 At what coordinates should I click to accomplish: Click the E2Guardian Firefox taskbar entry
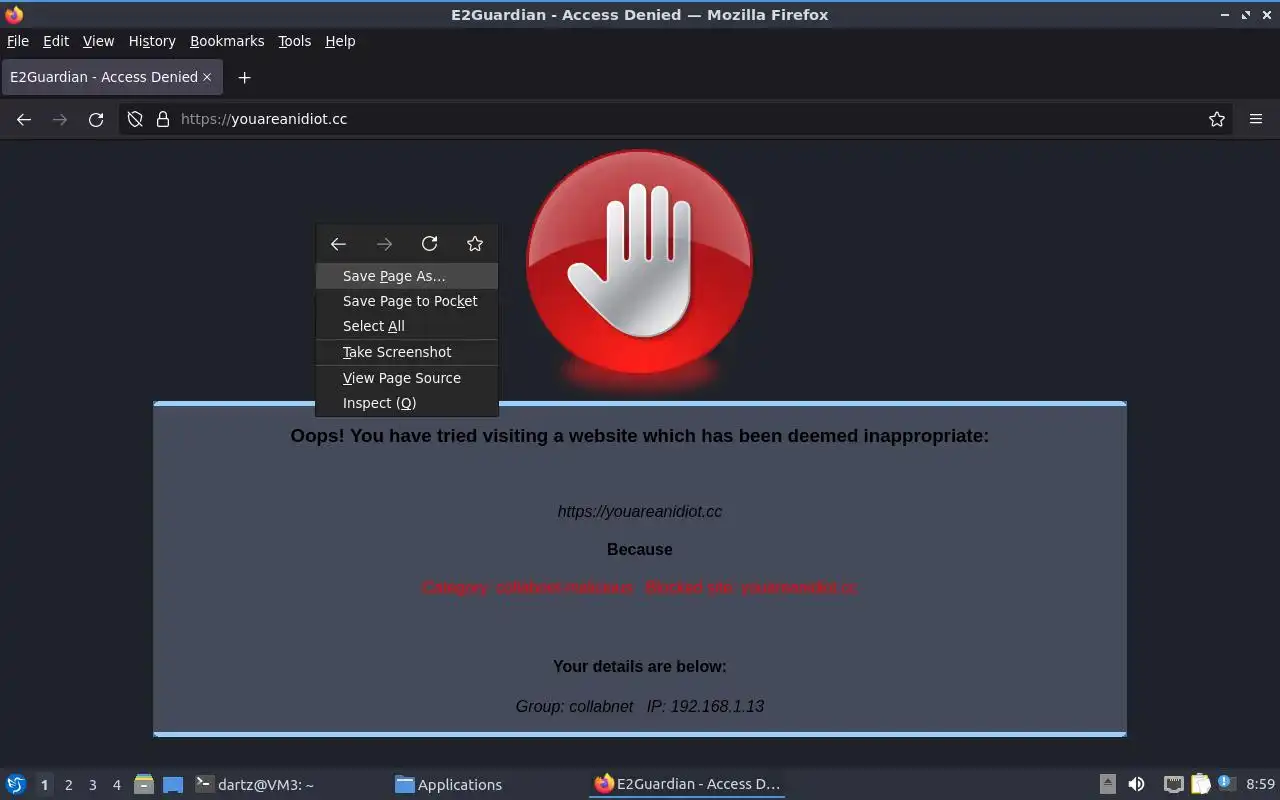687,784
